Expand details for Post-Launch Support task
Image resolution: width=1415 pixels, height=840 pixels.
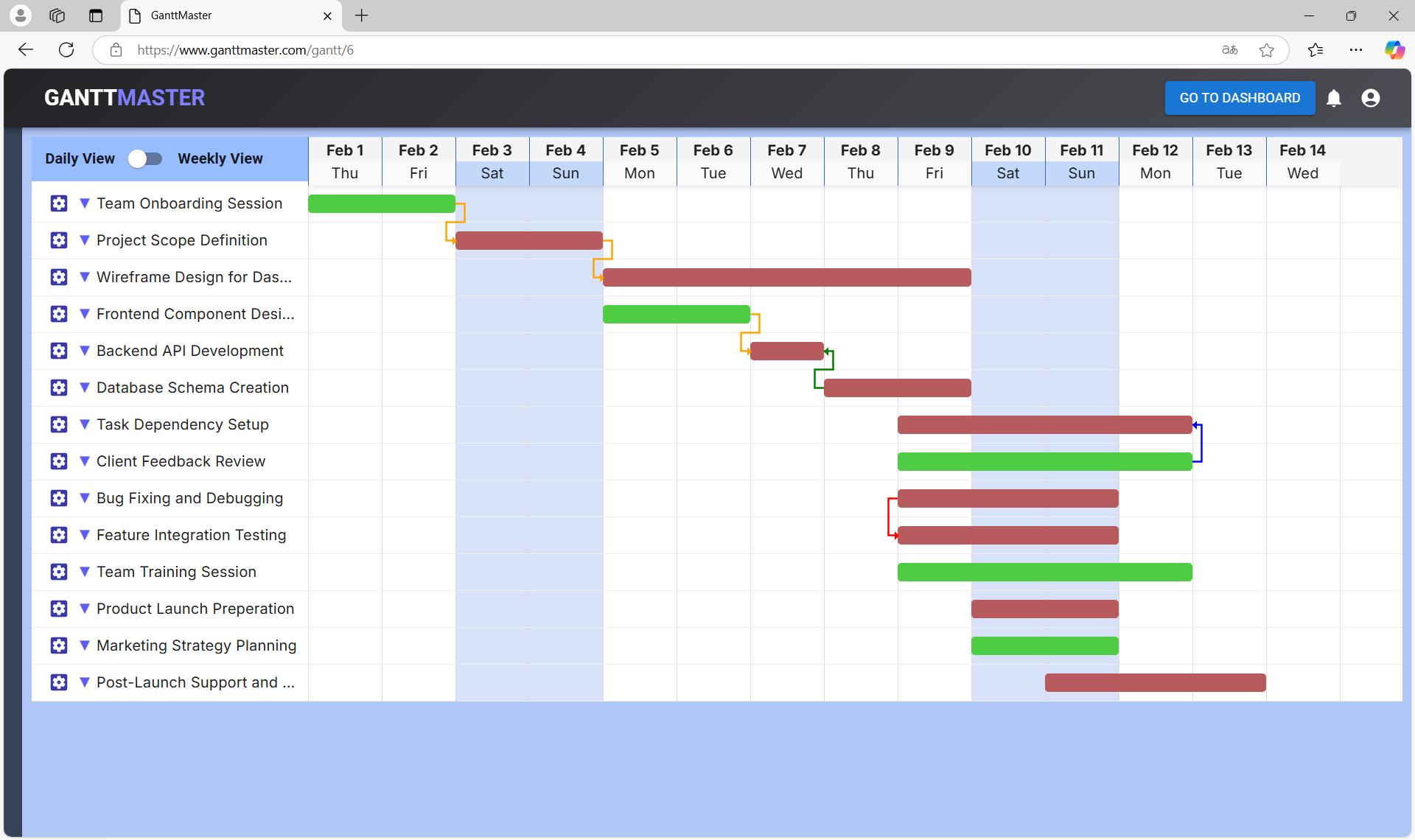(x=83, y=682)
